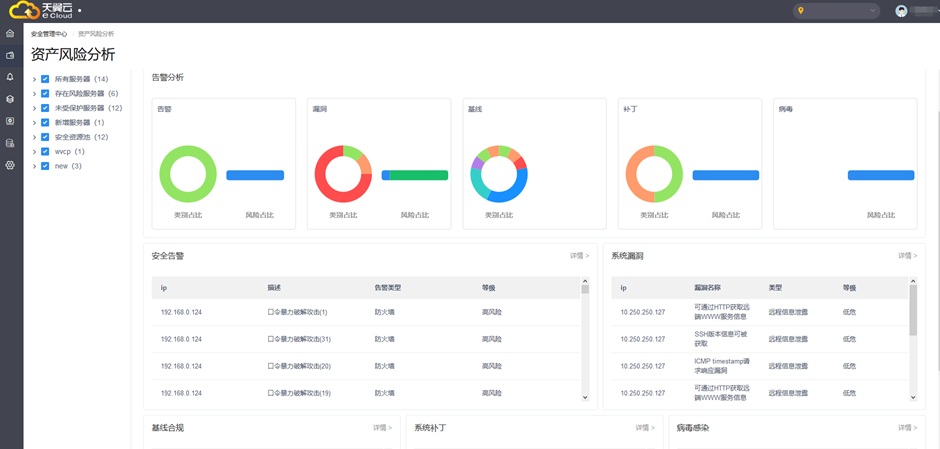The height and width of the screenshot is (449, 940).
Task: Uncheck the wvcp (1) checkbox
Action: click(45, 152)
